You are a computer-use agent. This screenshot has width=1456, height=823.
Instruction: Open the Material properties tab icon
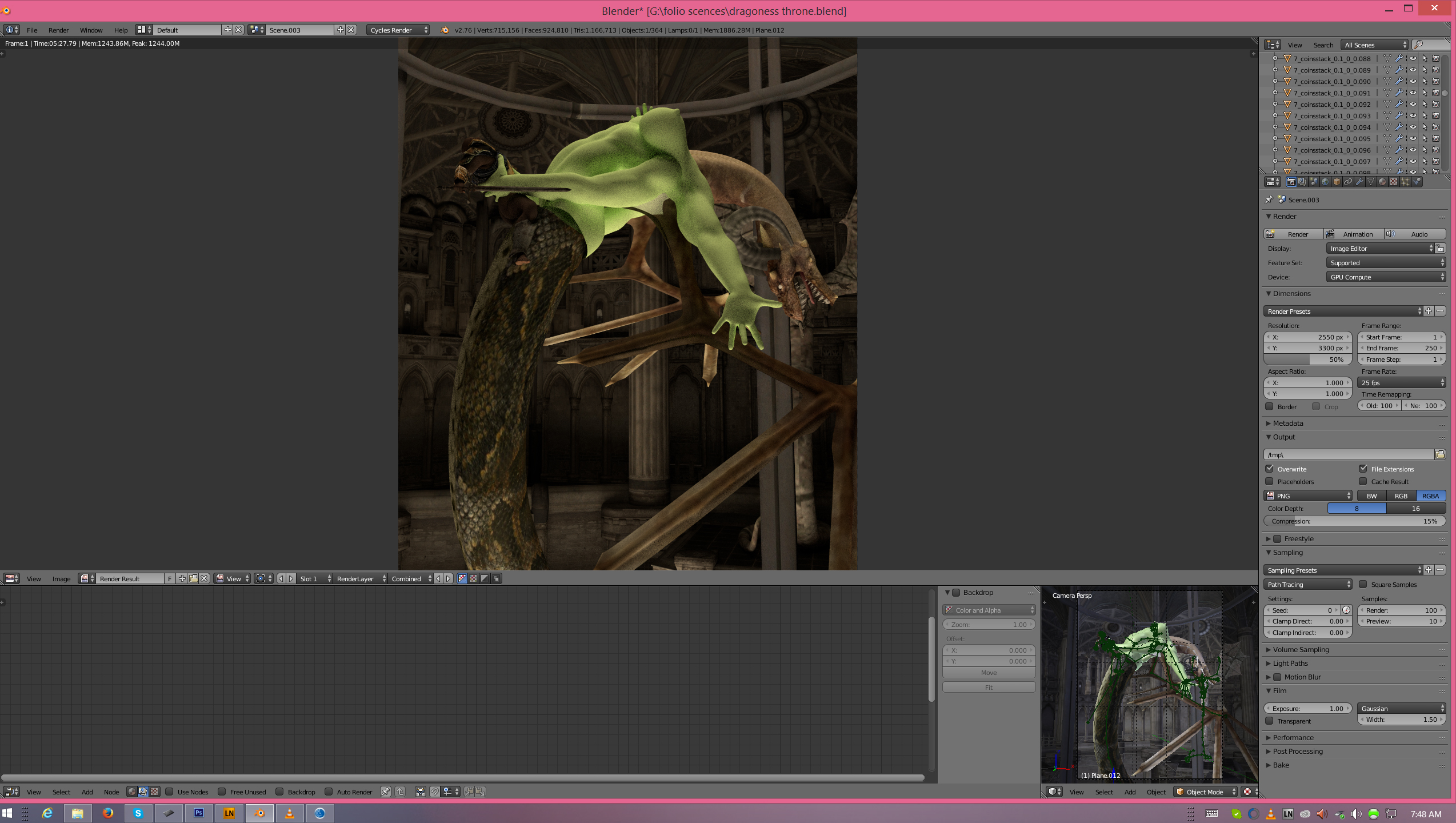pos(1382,182)
